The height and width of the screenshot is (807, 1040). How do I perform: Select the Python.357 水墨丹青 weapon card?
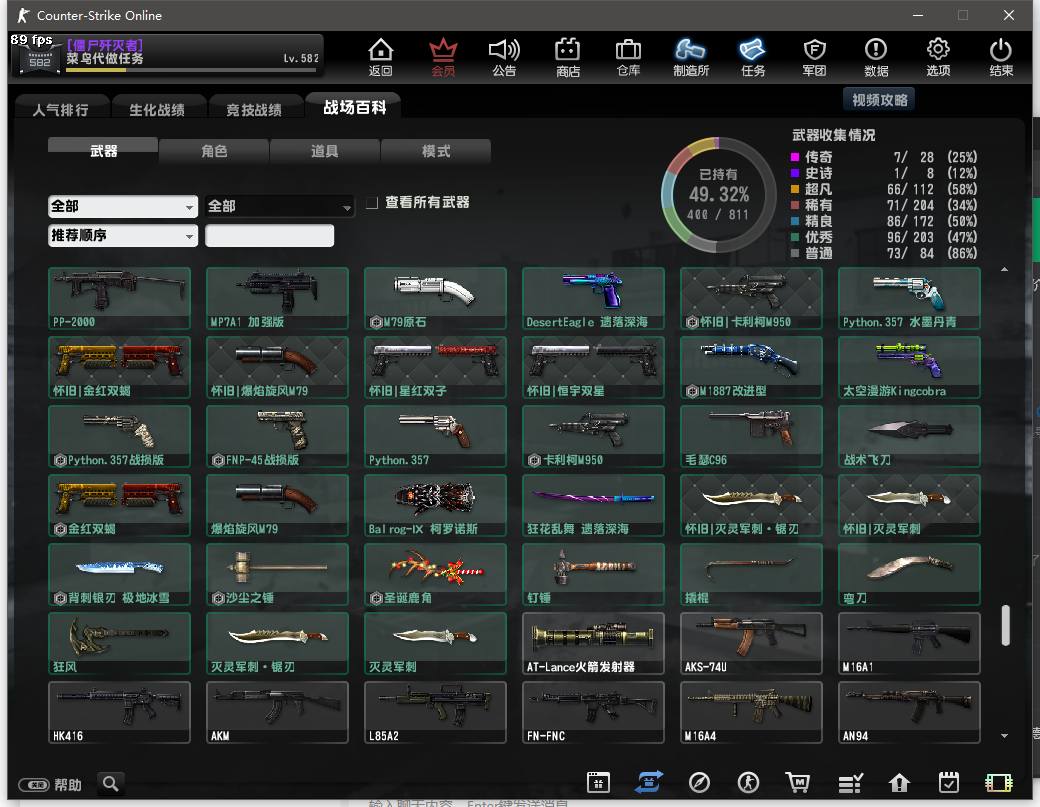point(909,298)
